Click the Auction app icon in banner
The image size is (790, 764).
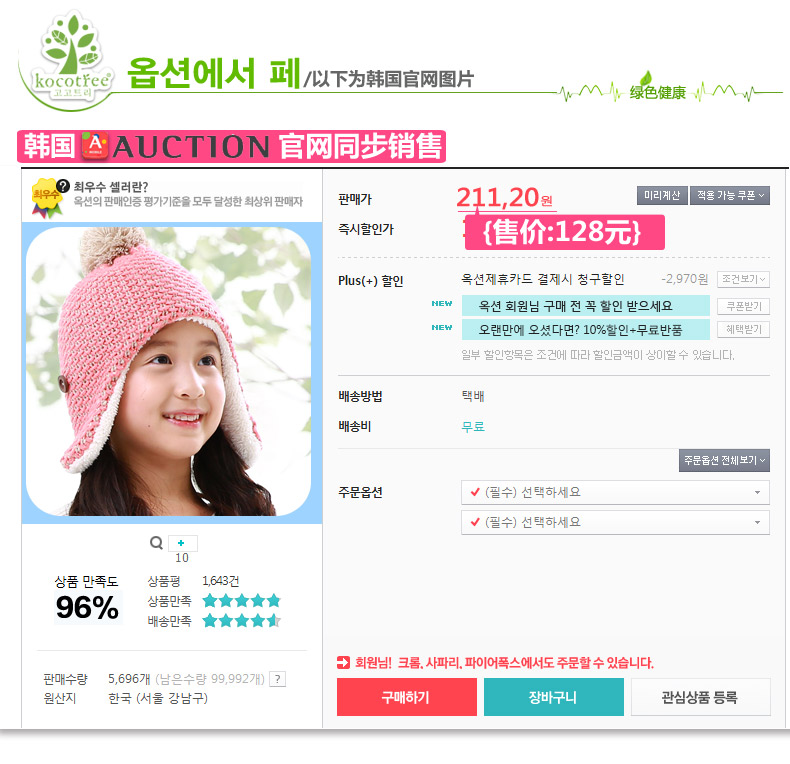(95, 146)
